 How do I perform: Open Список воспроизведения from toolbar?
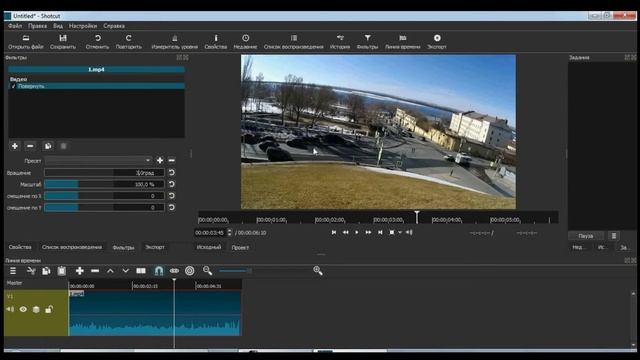click(293, 42)
